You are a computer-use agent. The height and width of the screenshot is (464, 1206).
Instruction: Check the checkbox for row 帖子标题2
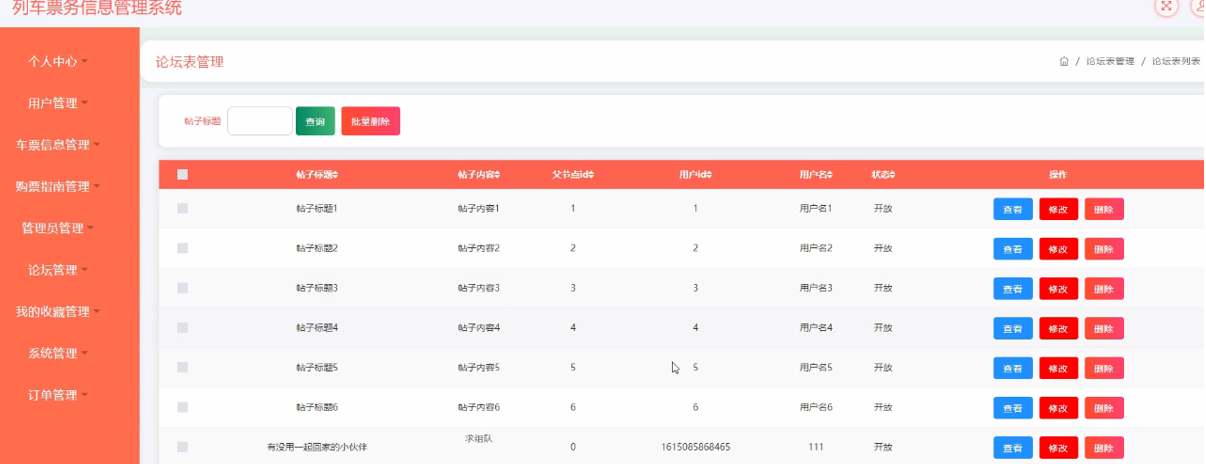[182, 248]
